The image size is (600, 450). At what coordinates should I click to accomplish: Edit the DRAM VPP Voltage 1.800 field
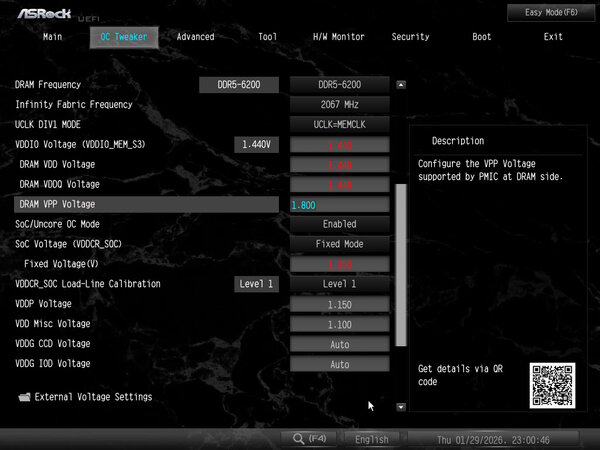tap(339, 205)
